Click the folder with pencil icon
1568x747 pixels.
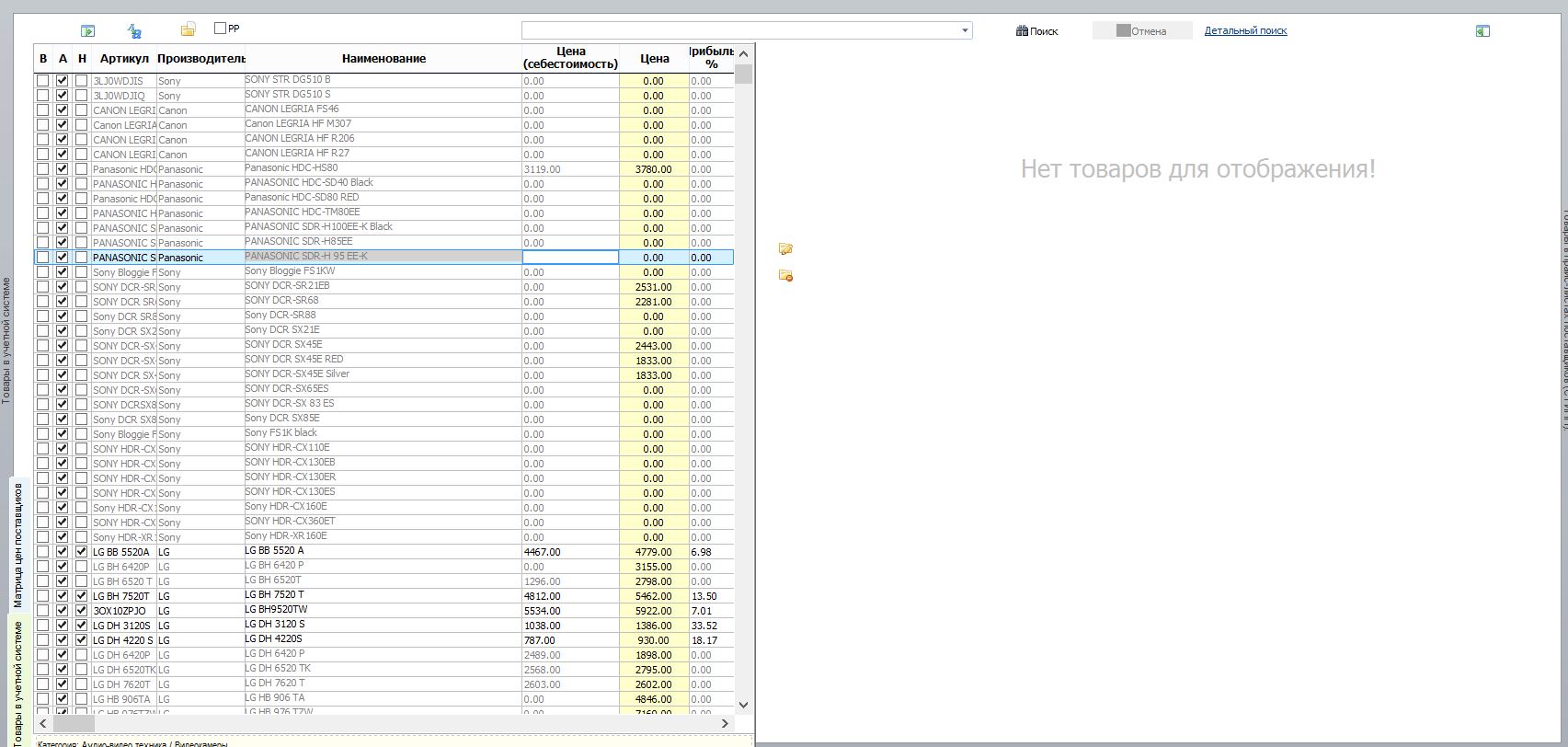pyautogui.click(x=785, y=248)
